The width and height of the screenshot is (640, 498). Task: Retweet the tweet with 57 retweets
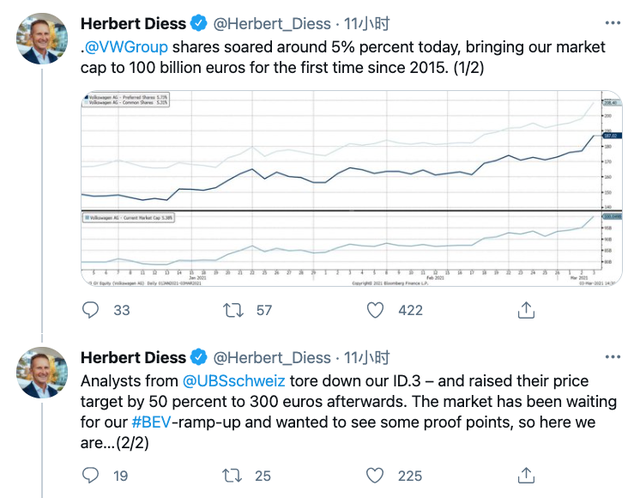click(233, 310)
